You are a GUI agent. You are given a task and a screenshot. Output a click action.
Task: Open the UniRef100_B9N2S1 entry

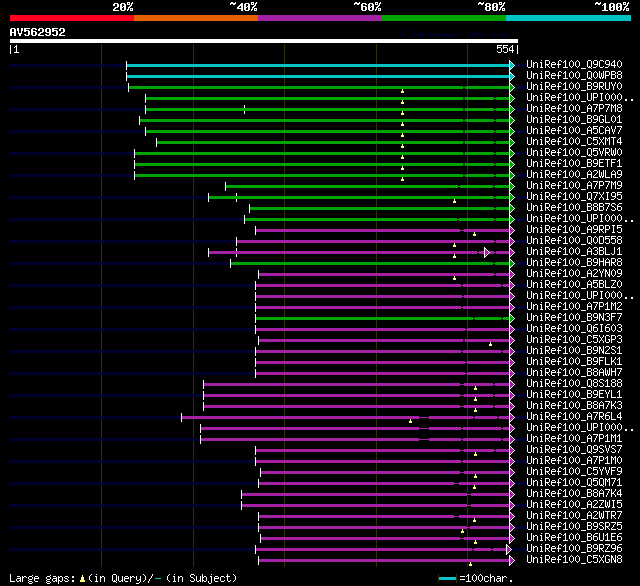tap(574, 351)
